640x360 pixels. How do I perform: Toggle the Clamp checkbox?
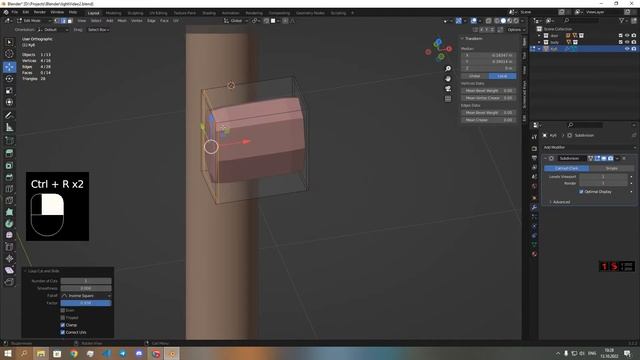pyautogui.click(x=63, y=325)
